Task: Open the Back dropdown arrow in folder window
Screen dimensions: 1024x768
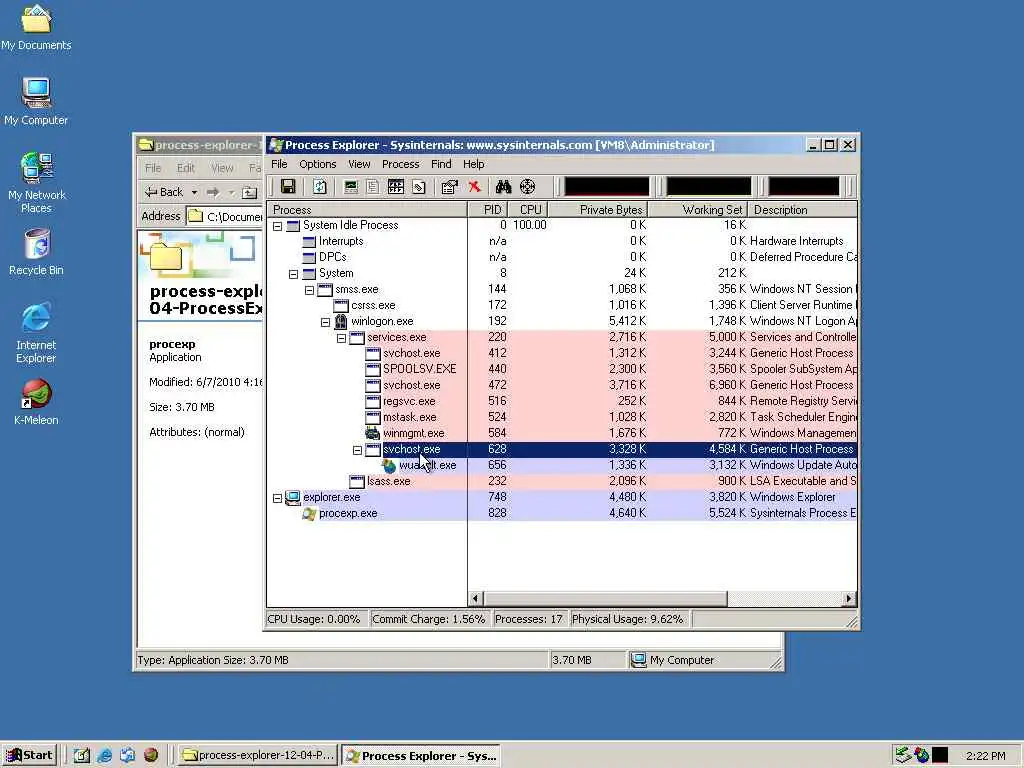Action: [194, 193]
